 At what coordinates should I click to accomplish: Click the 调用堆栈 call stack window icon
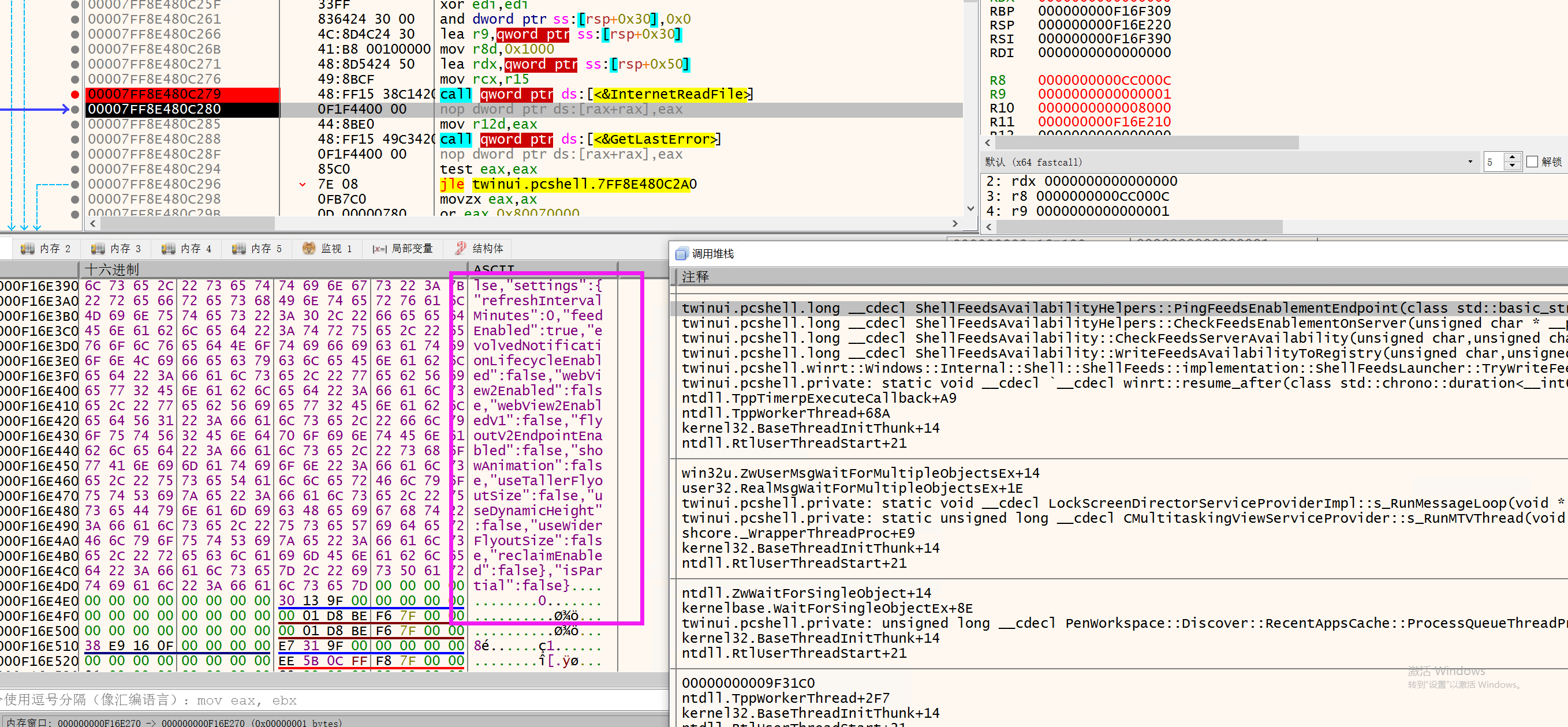click(682, 254)
